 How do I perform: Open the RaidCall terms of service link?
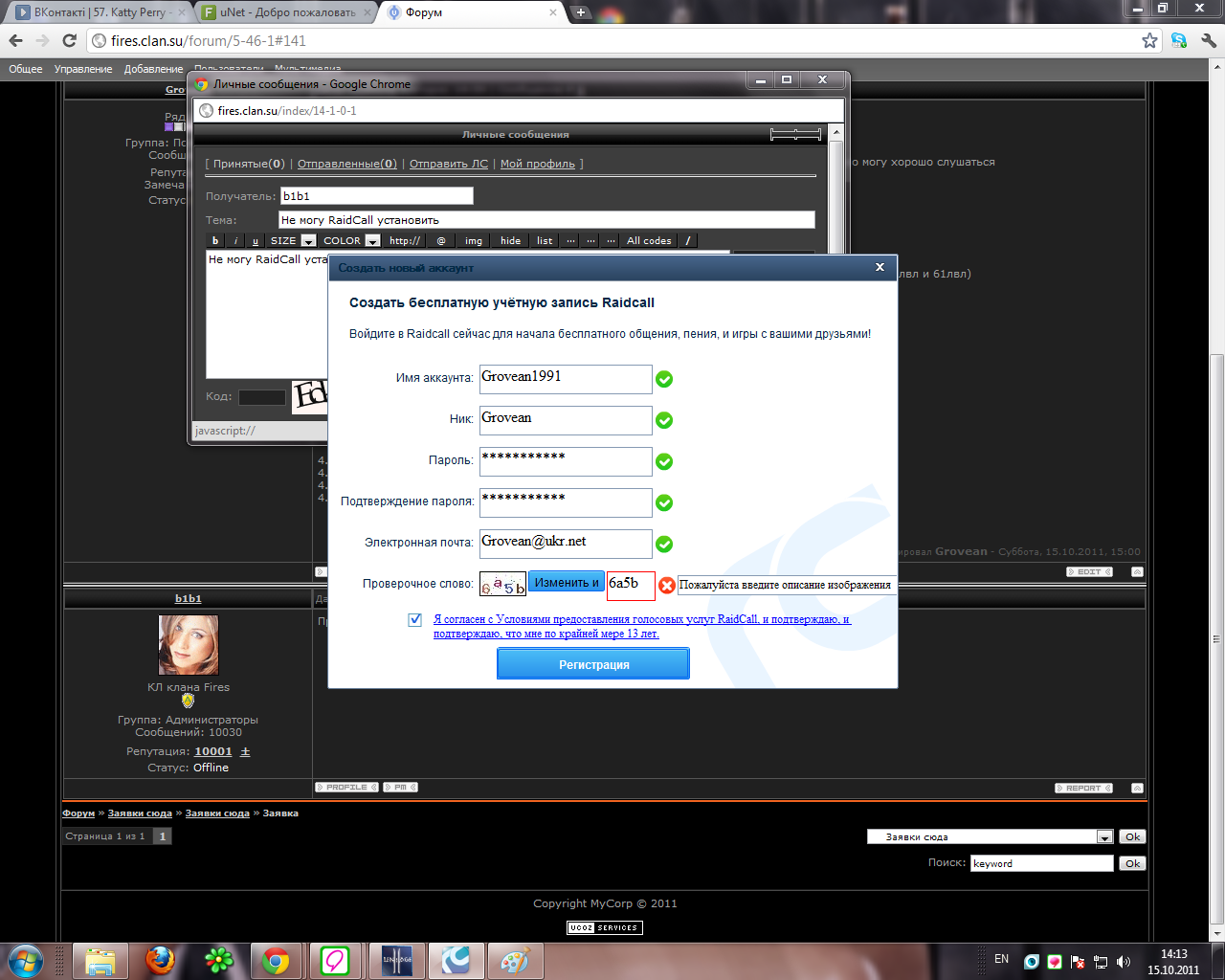(x=641, y=626)
